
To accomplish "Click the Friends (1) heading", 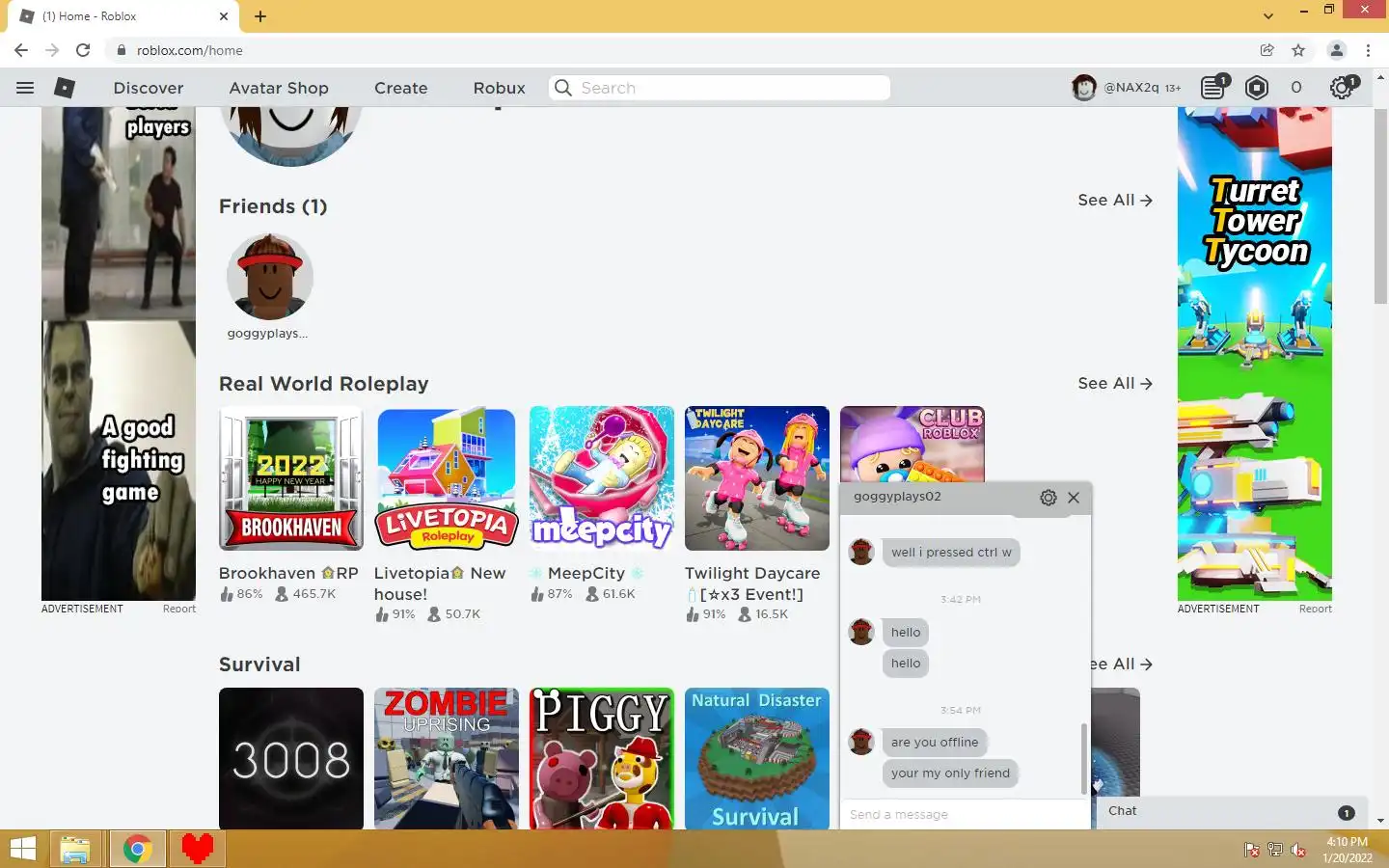I will click(273, 206).
